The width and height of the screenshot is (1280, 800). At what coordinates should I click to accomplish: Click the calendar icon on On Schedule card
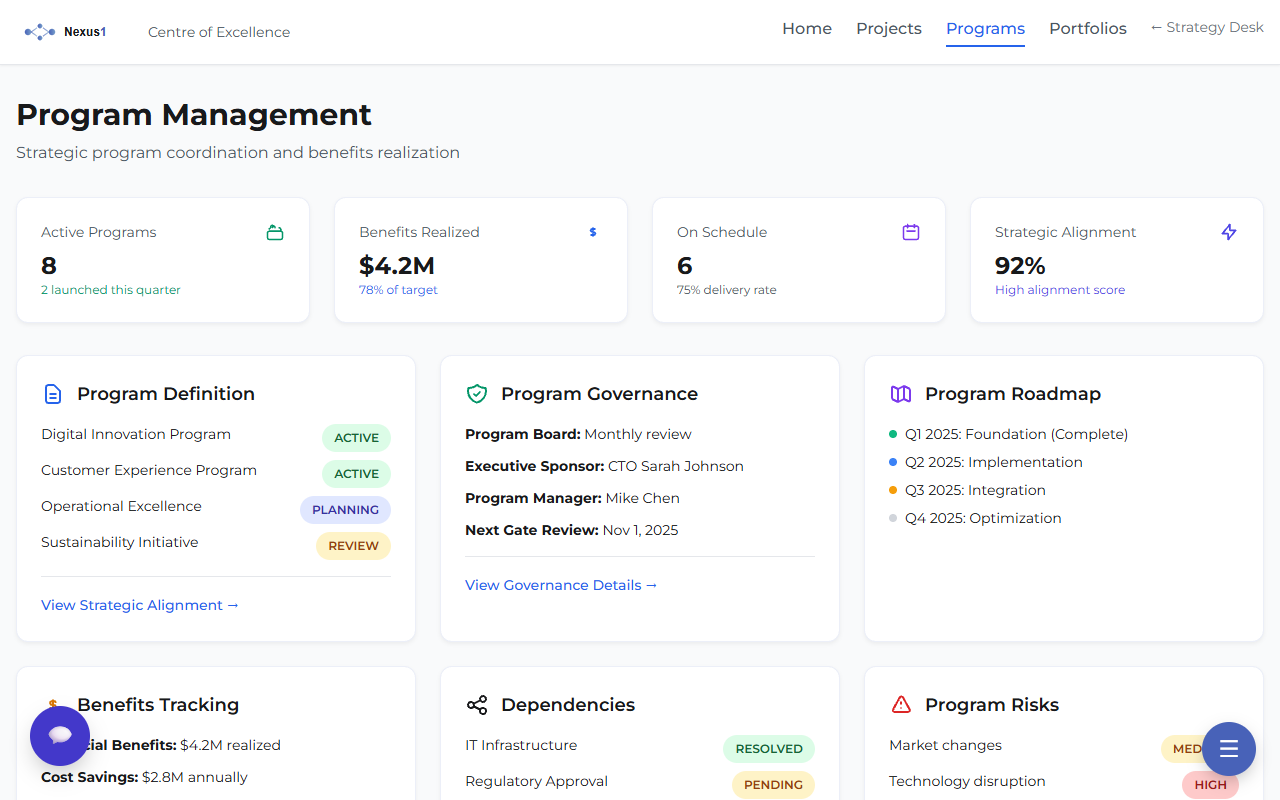coord(911,231)
